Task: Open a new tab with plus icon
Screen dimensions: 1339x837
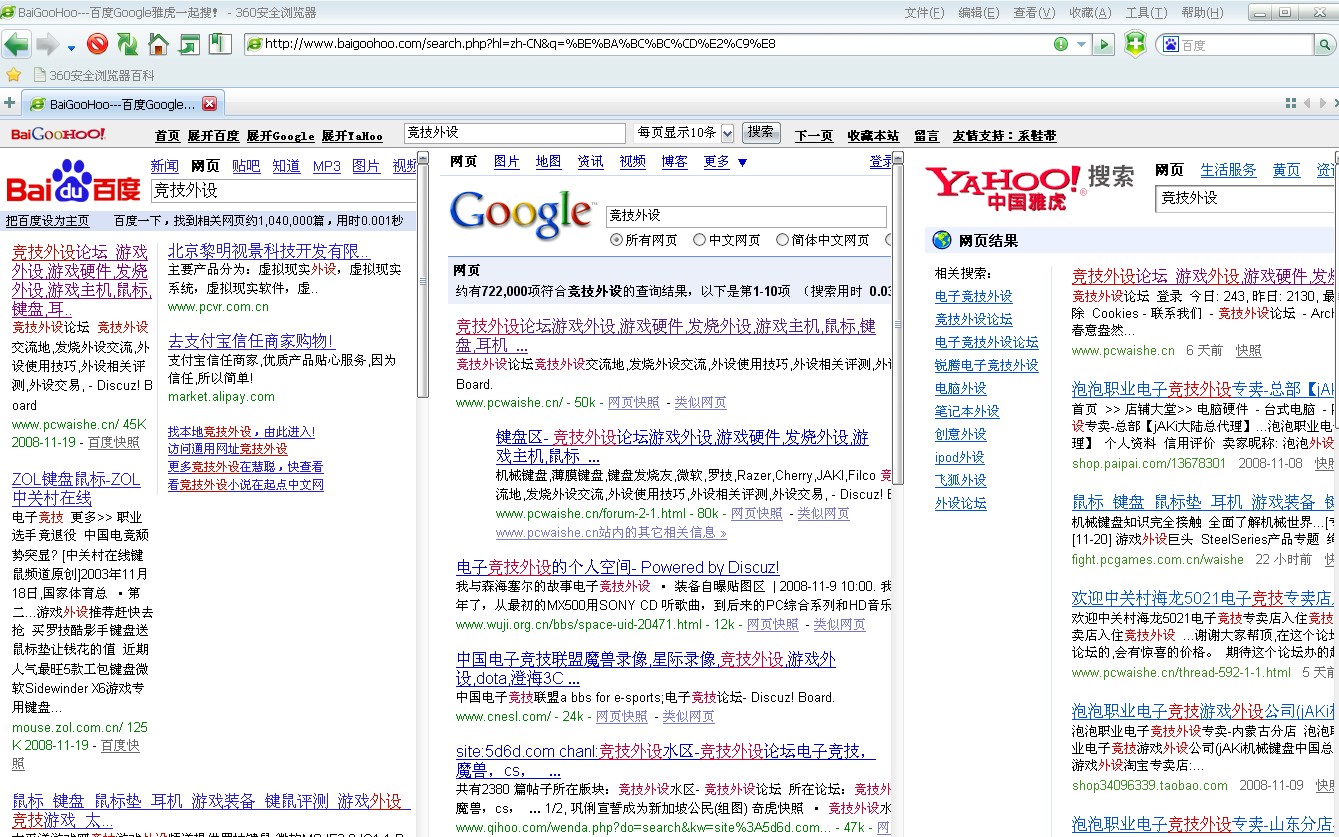Action: point(9,103)
